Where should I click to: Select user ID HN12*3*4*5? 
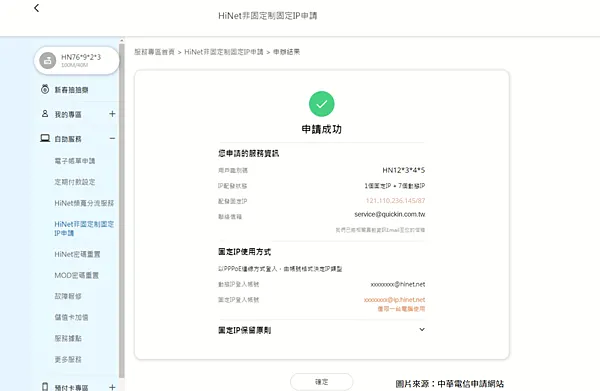pos(404,170)
